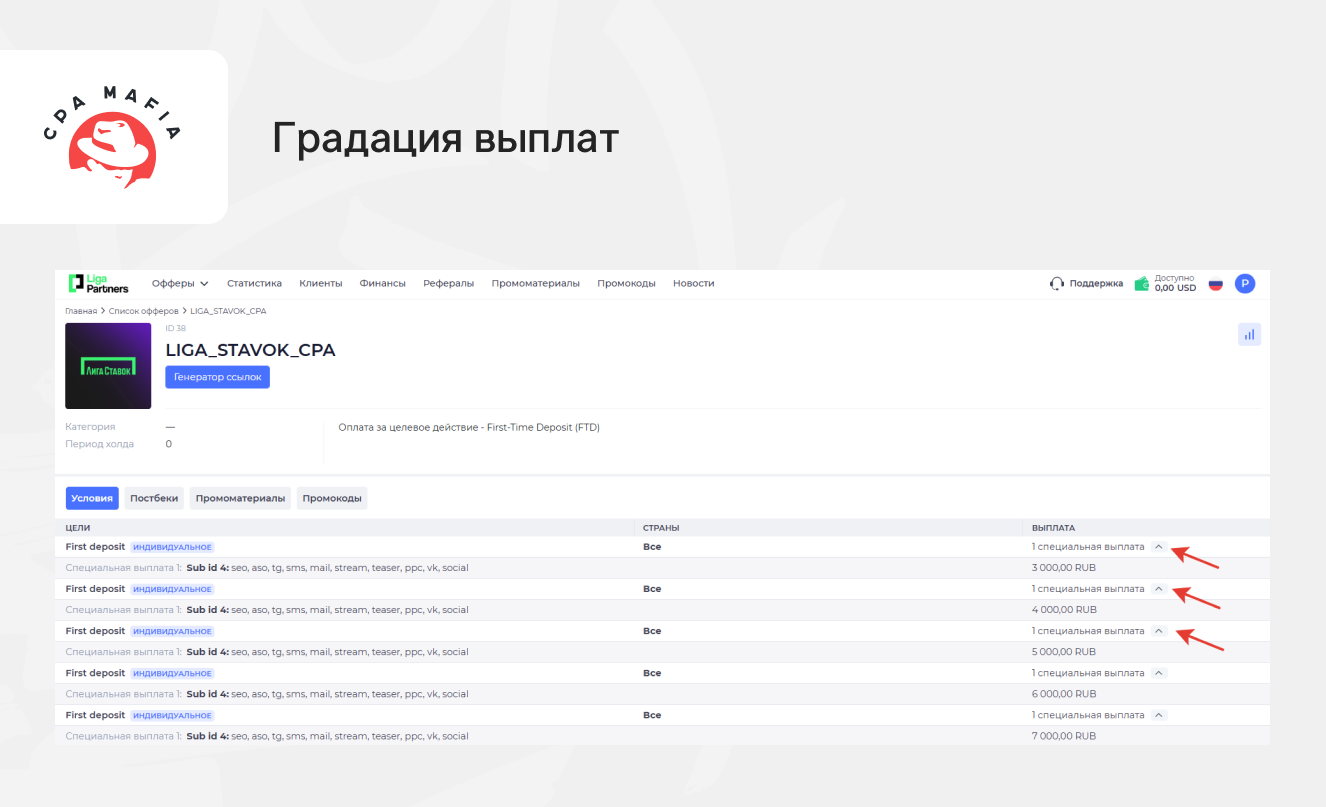The image size is (1326, 807).
Task: Switch to the Постбеки tab
Action: coord(154,498)
